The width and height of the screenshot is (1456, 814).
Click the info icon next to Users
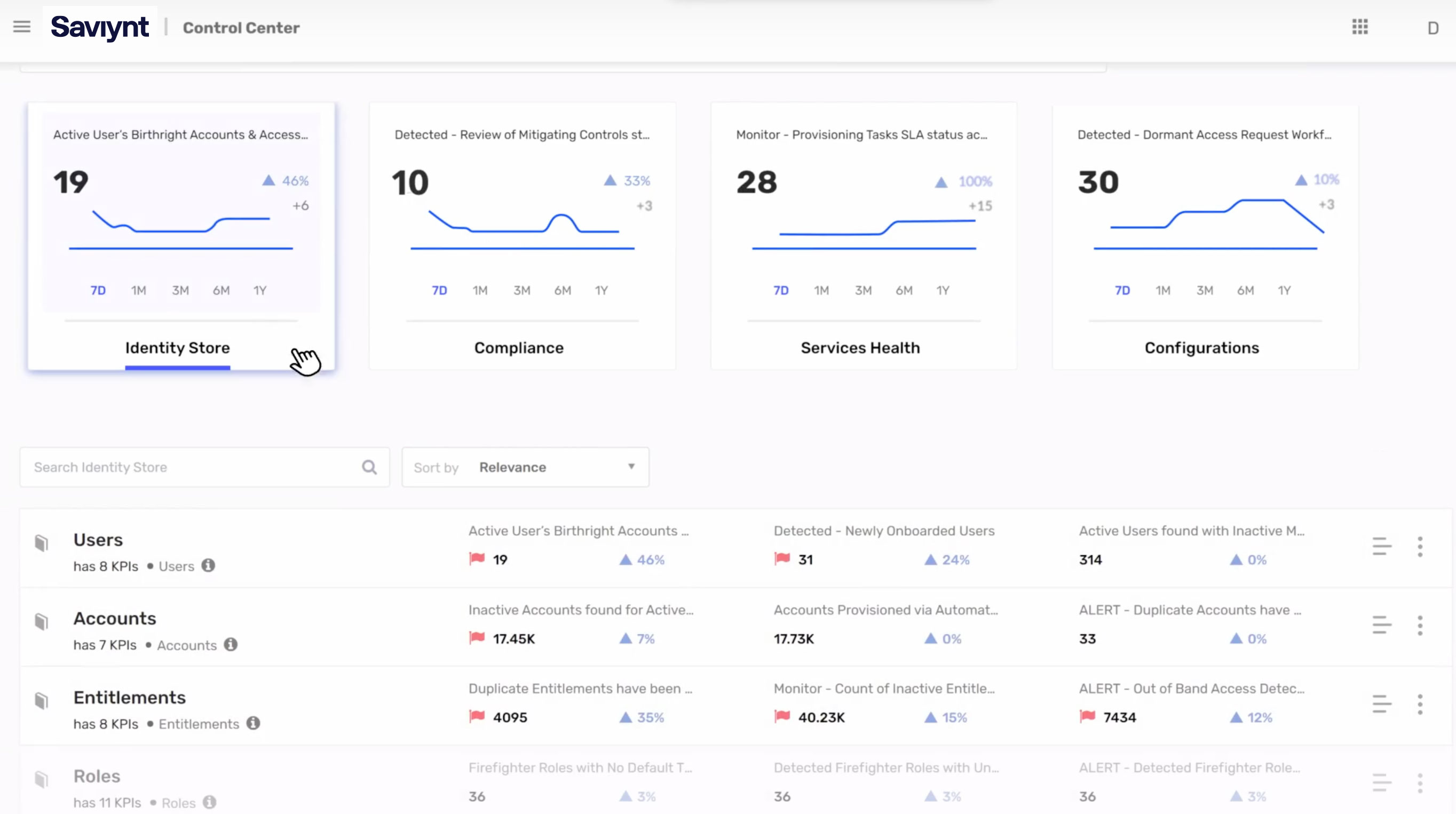click(x=208, y=565)
